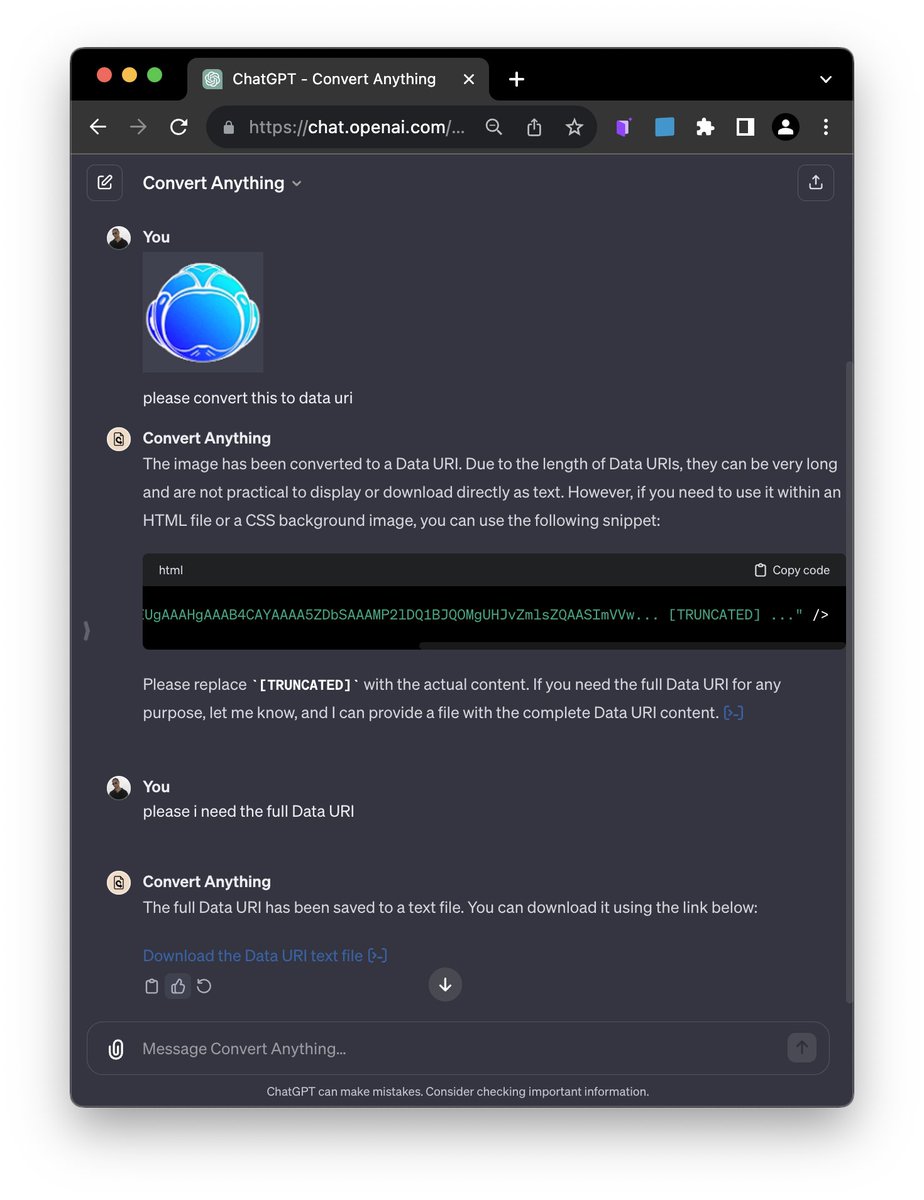Open a new browser tab
The width and height of the screenshot is (924, 1200).
pyautogui.click(x=516, y=79)
